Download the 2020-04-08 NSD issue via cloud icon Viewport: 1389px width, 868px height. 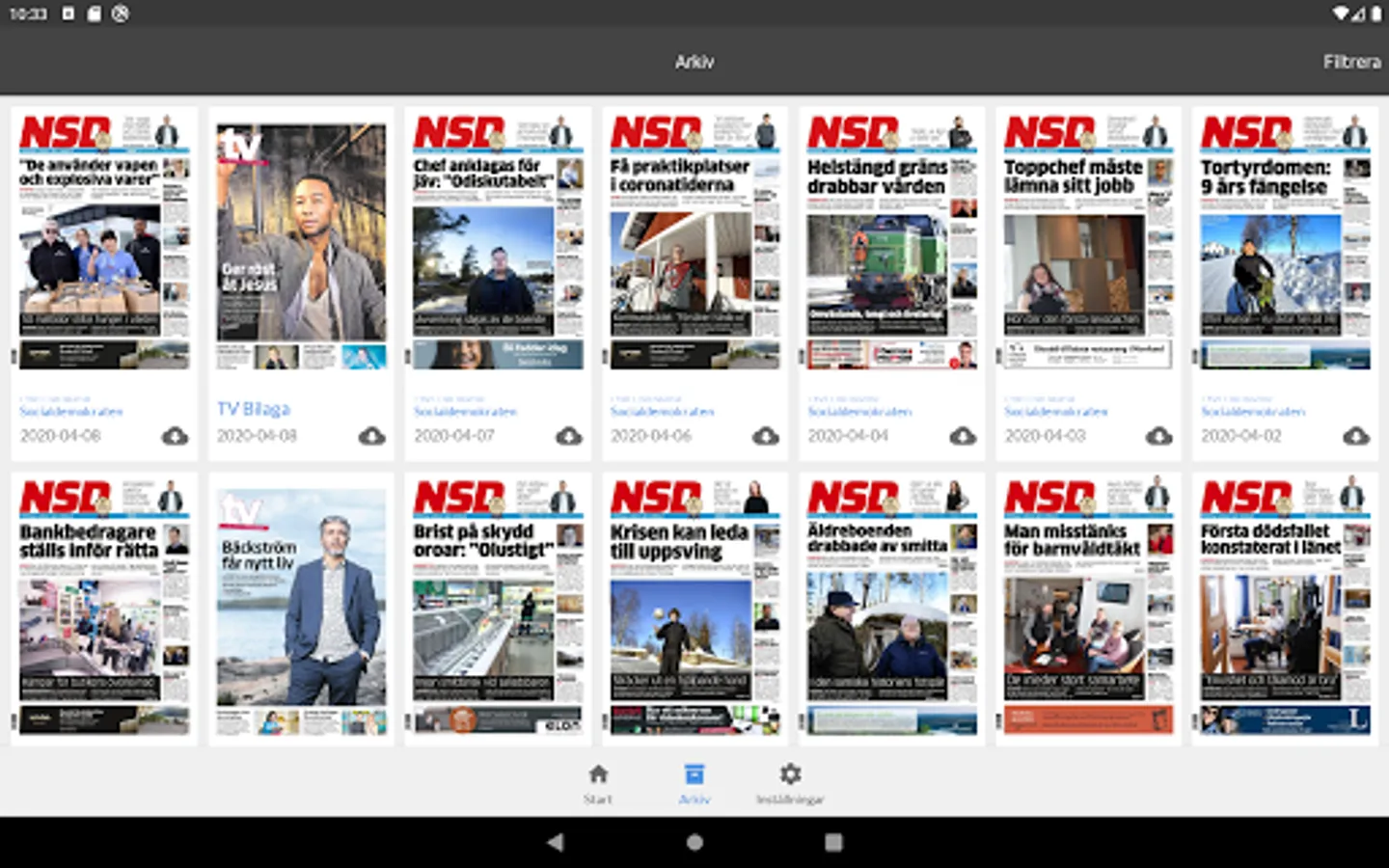tap(175, 436)
